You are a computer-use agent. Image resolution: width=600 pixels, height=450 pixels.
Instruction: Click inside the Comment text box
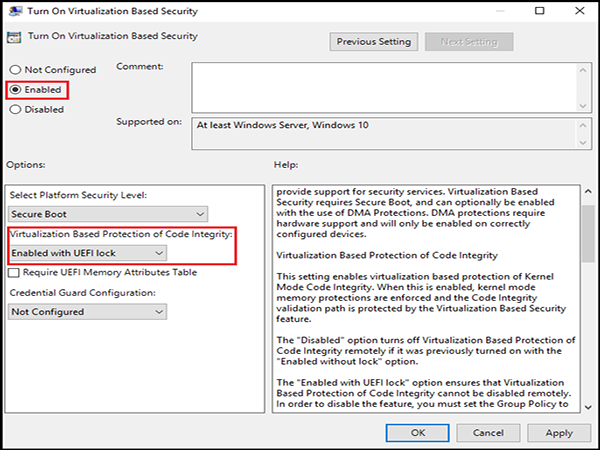pyautogui.click(x=383, y=88)
